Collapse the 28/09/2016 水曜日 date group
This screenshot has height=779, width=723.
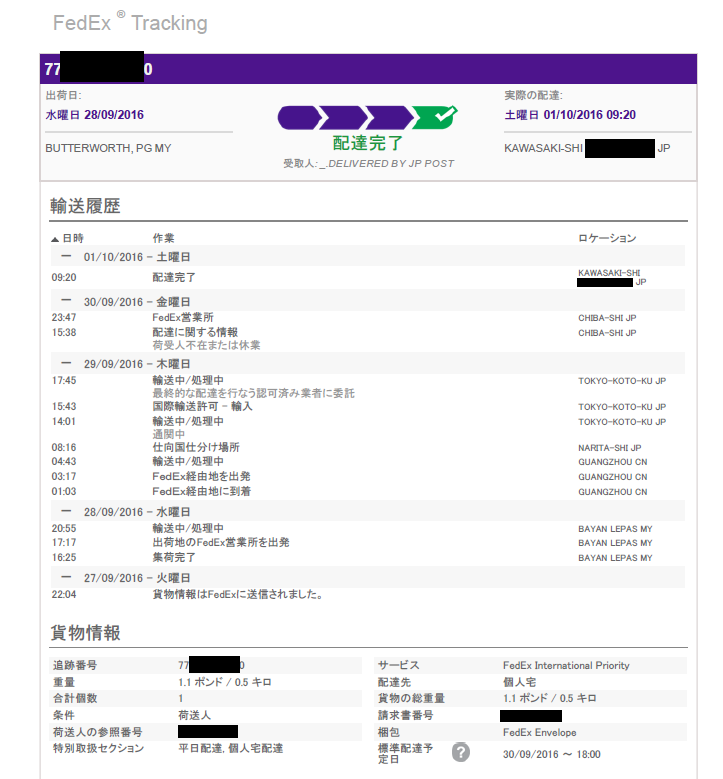pos(66,511)
